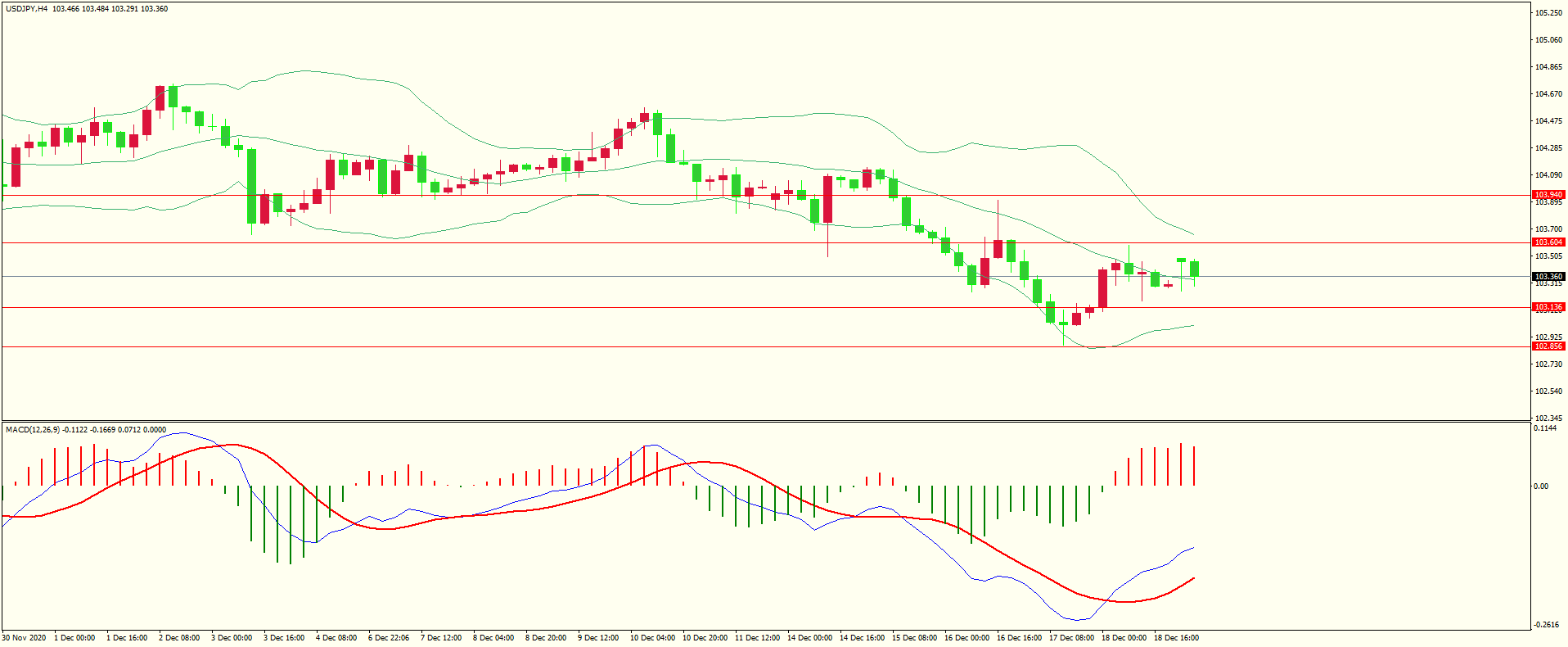Click the 0.00 MACD scale value
The height and width of the screenshot is (647, 1568).
coord(1541,486)
